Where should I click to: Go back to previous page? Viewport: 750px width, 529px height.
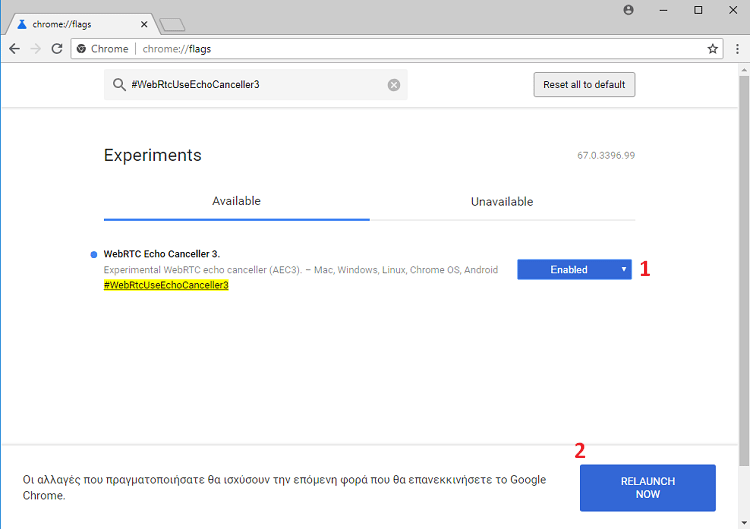point(14,49)
